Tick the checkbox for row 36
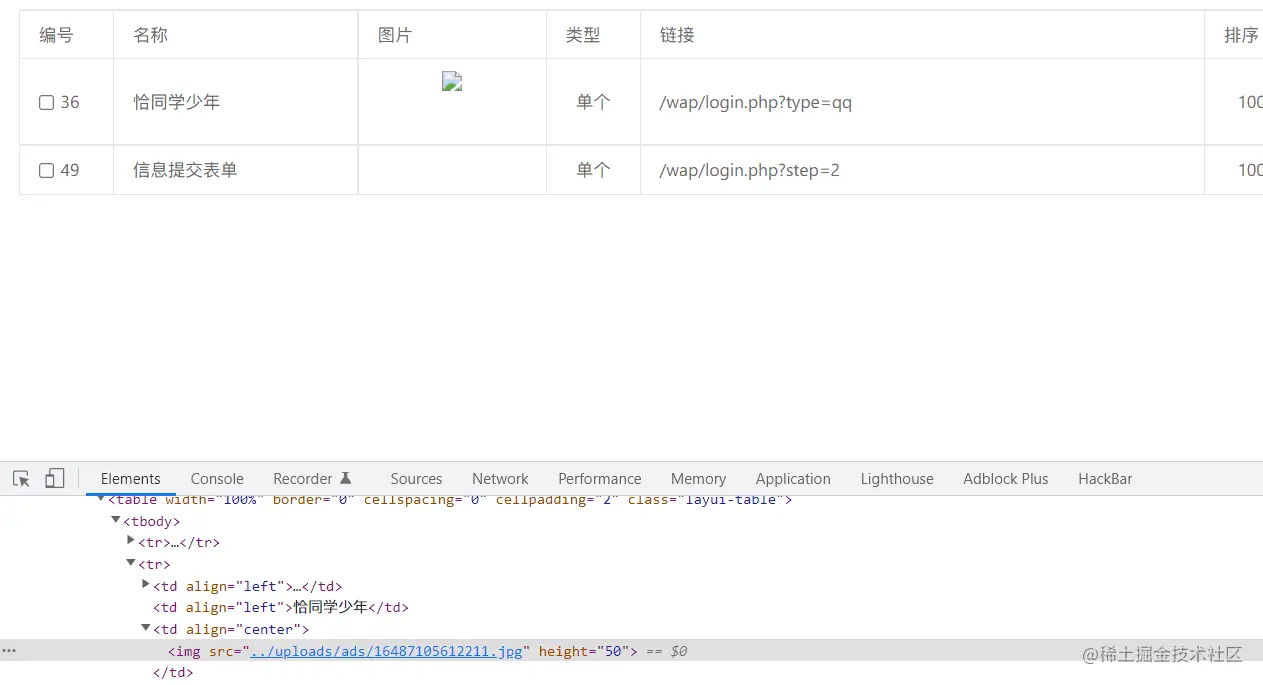The image size is (1263, 685). 46,102
